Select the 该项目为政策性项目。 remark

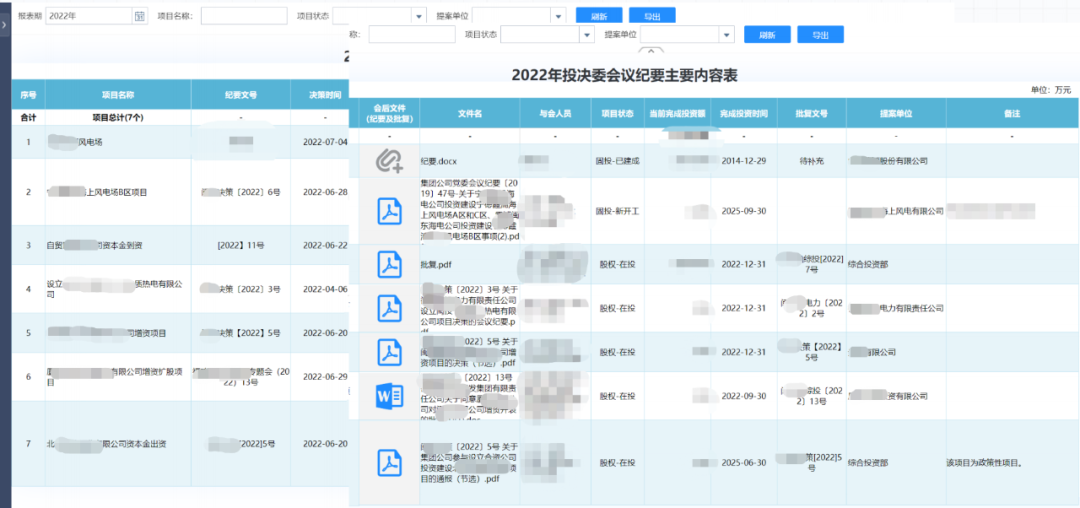[984, 463]
